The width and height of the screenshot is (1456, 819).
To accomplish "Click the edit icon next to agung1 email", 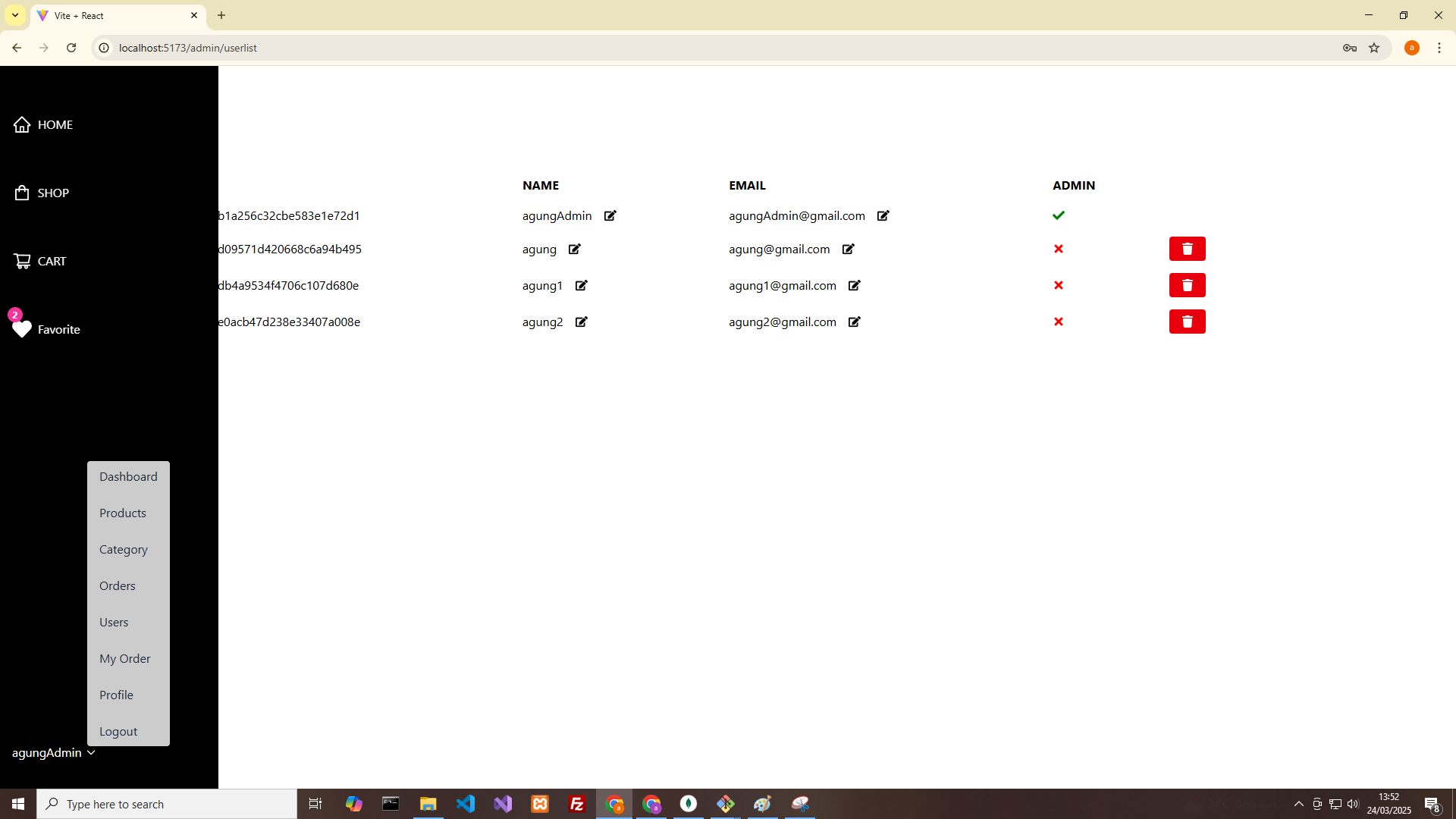I will [855, 286].
